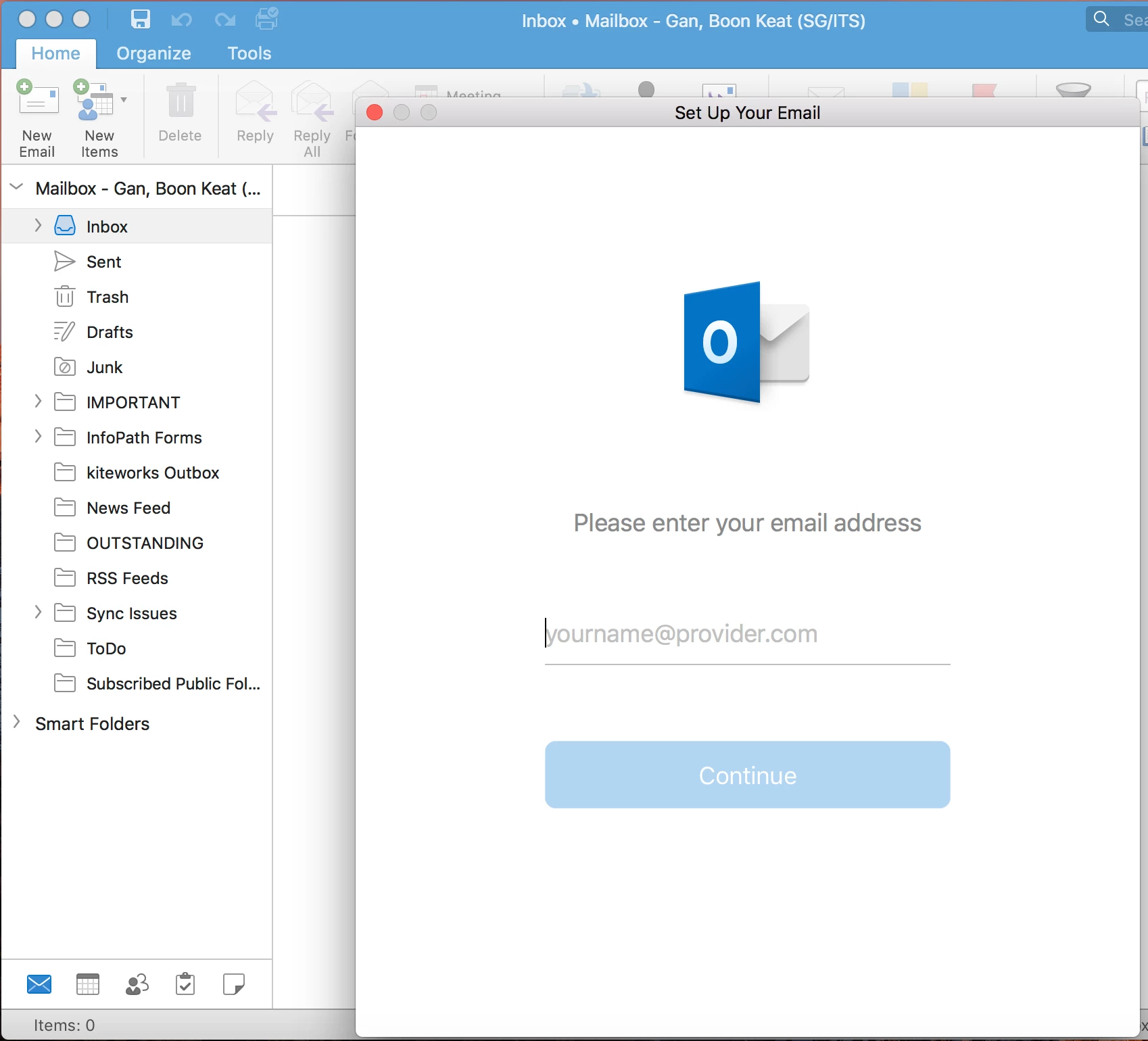Click the Redo arrow icon
Image resolution: width=1148 pixels, height=1041 pixels.
pos(224,20)
